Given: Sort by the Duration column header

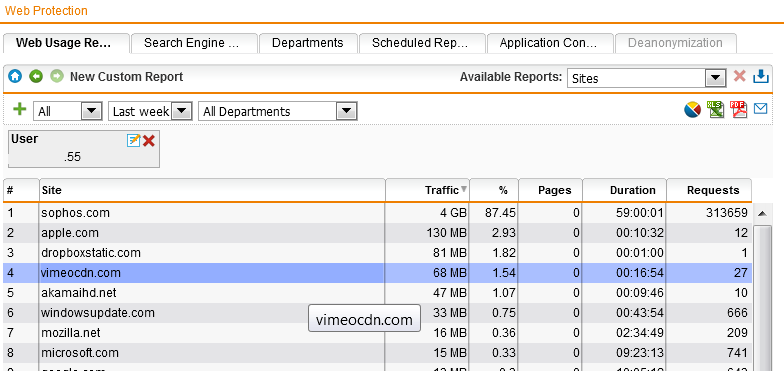Looking at the screenshot, I should tap(624, 190).
